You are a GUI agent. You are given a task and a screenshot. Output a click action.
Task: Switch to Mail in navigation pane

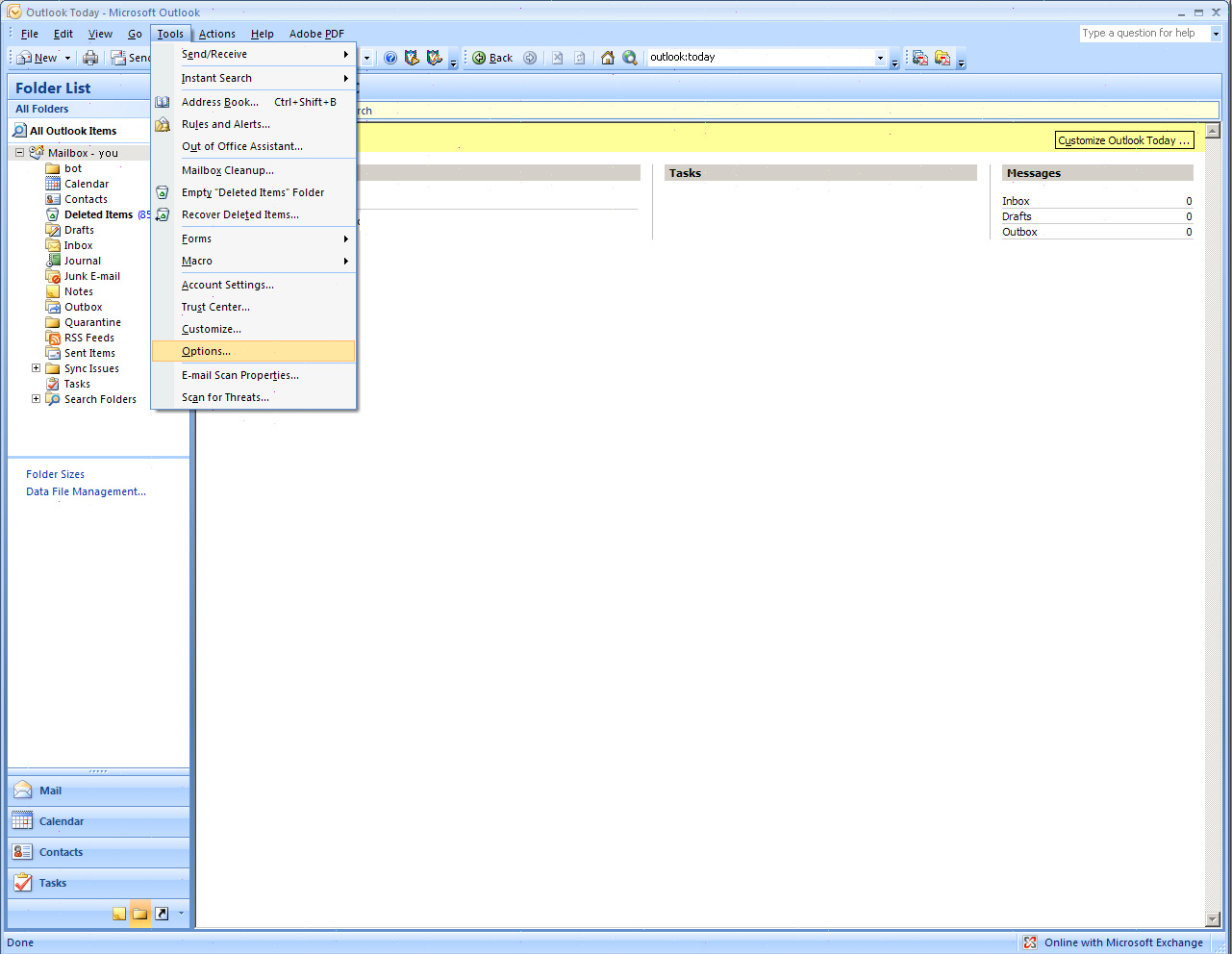(98, 791)
